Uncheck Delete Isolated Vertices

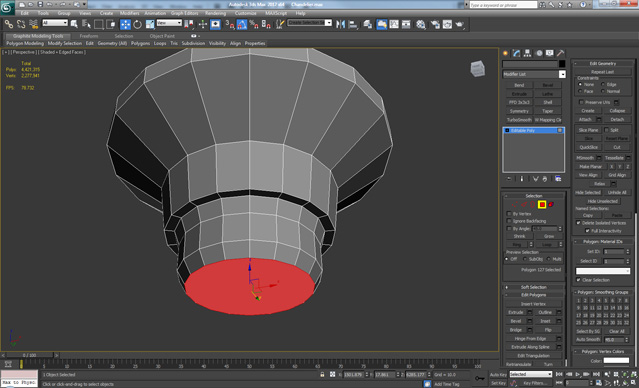click(x=578, y=223)
